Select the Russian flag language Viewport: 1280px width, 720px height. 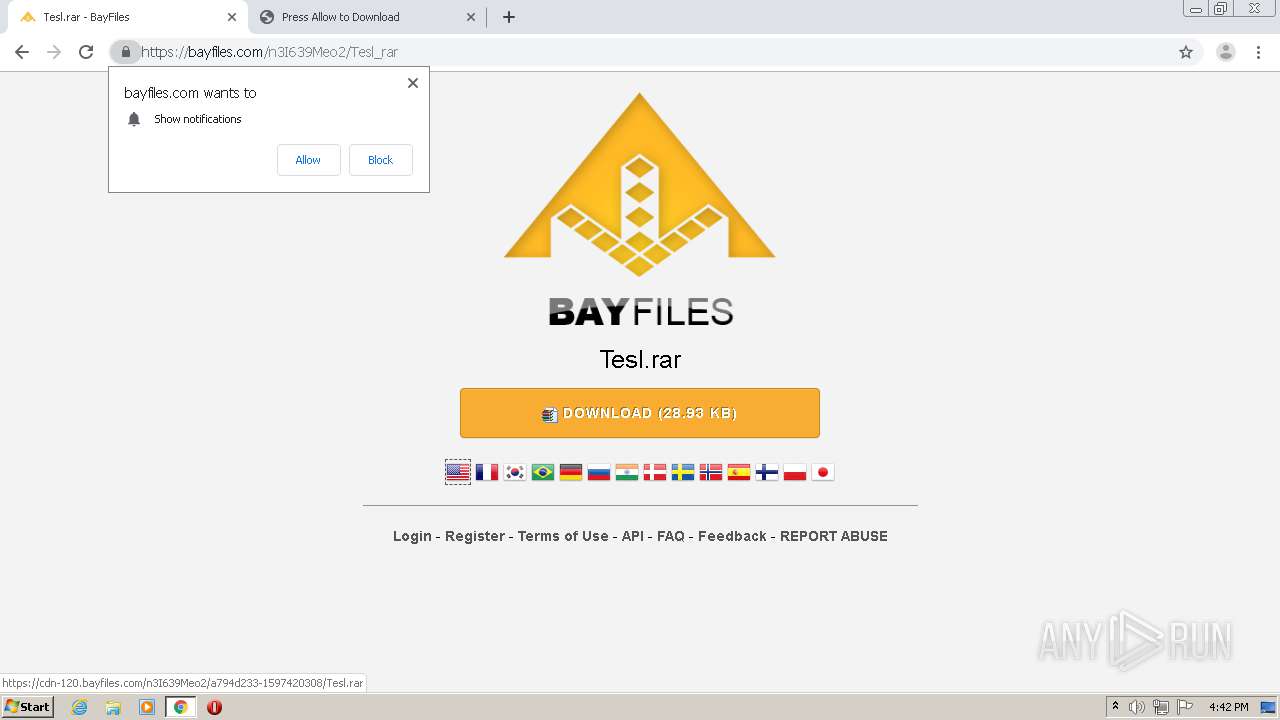[x=599, y=472]
